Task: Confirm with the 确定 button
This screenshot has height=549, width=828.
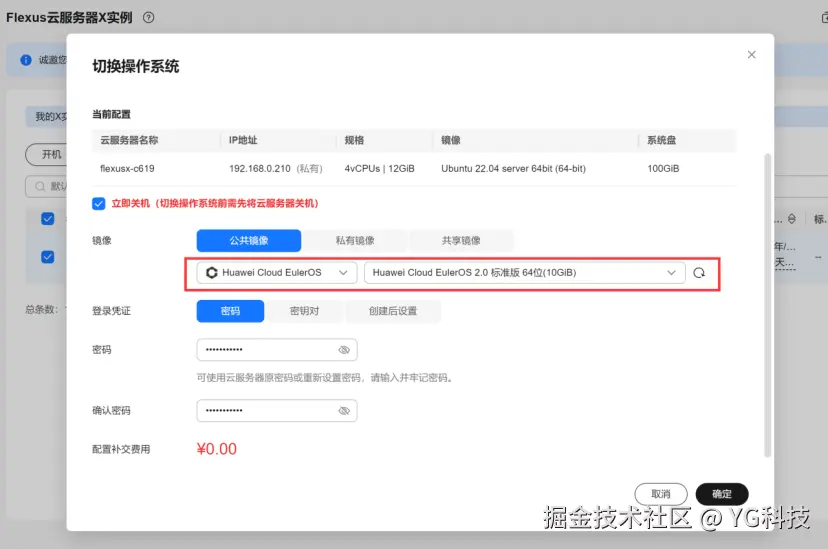Action: pos(722,494)
